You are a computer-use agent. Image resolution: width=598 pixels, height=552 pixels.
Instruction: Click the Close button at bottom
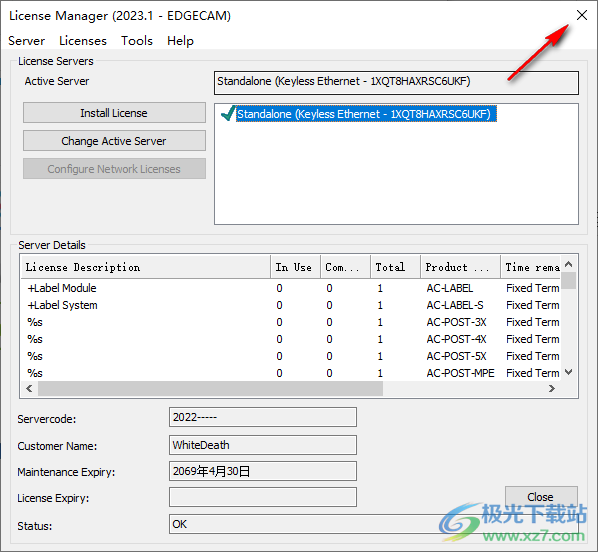point(541,497)
